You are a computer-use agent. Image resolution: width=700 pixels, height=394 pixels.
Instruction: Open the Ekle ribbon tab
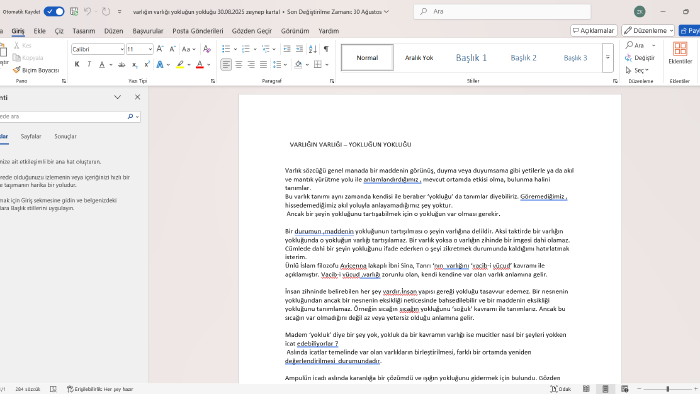click(x=40, y=31)
